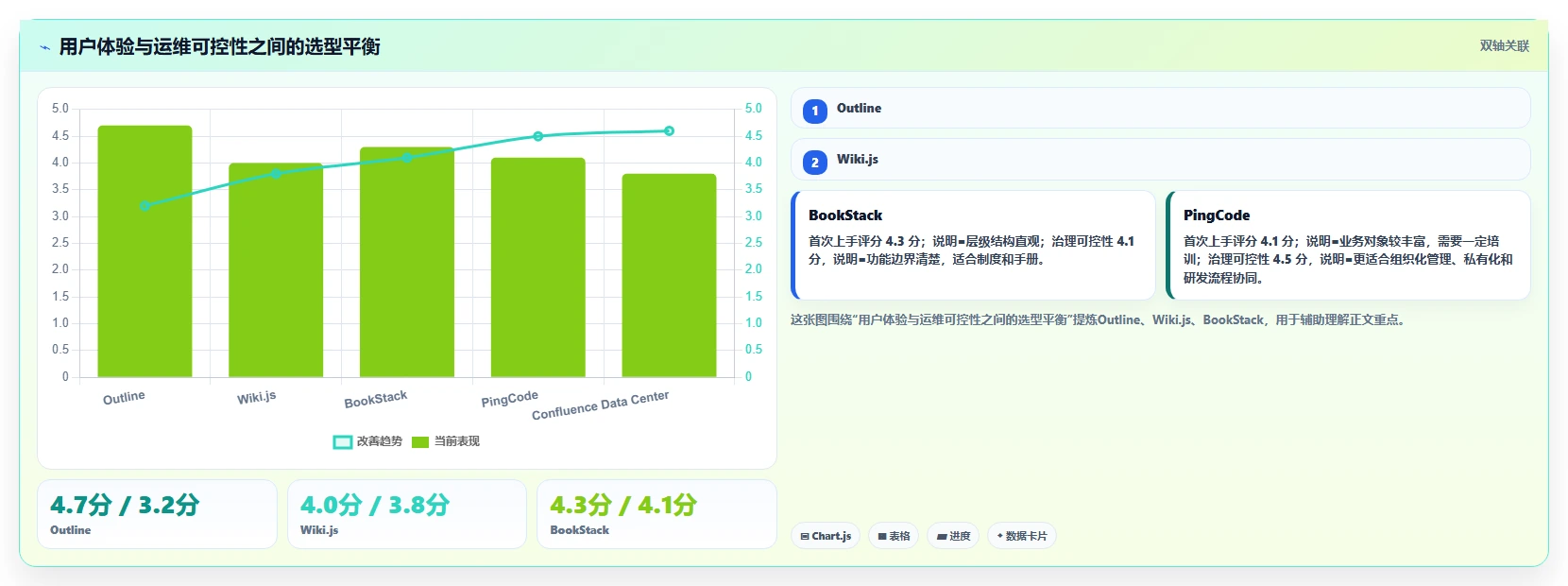This screenshot has height=586, width=1568.
Task: Click the trend line point above Wiki.js
Action: point(276,174)
